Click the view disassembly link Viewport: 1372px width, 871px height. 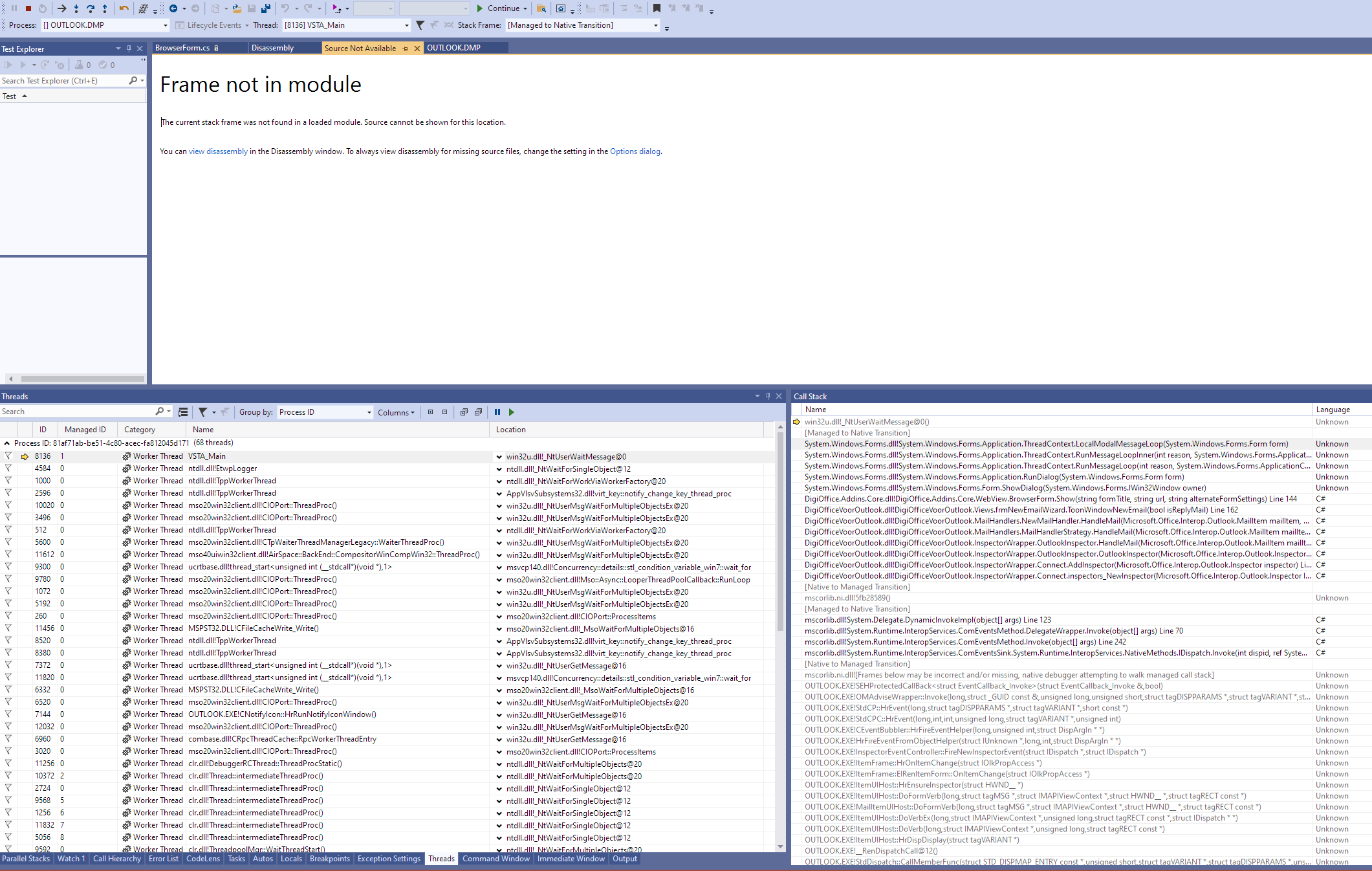click(218, 151)
